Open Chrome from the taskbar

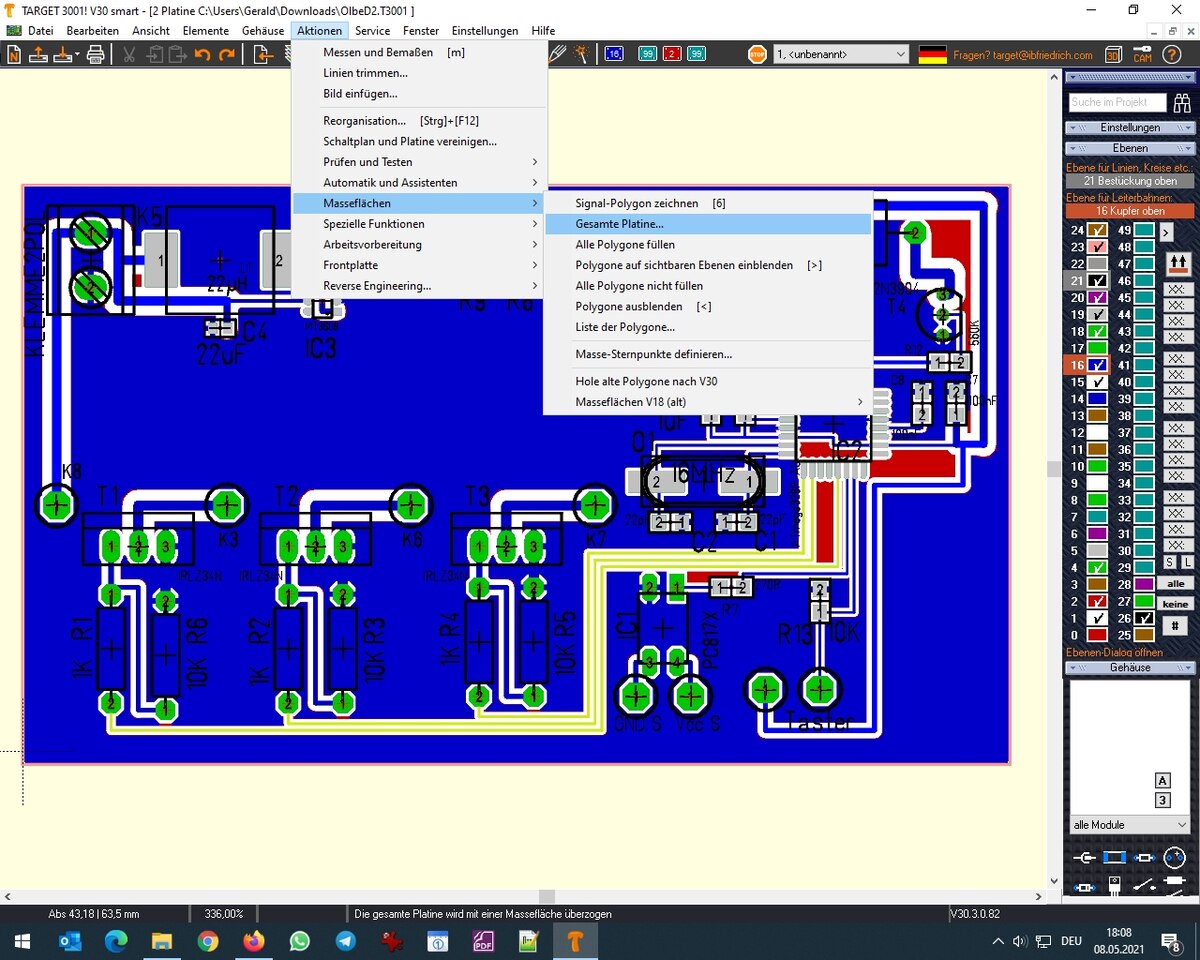pos(207,941)
